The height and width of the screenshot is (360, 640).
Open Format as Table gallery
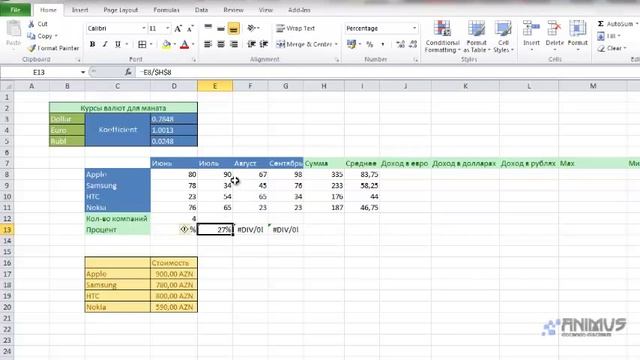tap(476, 37)
